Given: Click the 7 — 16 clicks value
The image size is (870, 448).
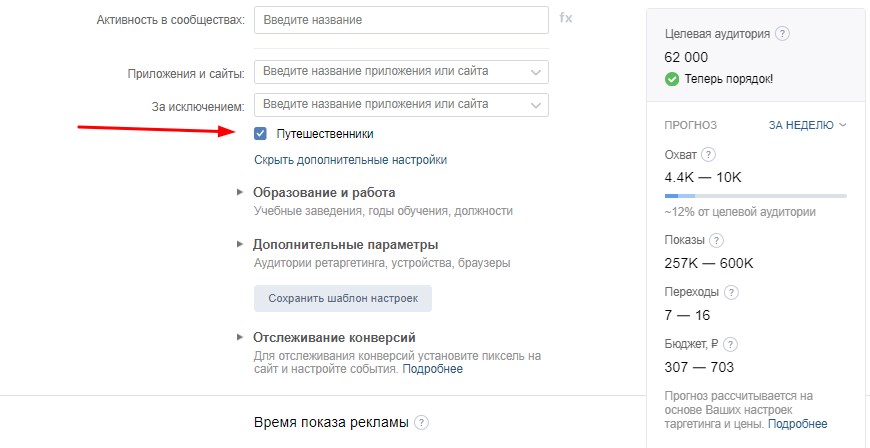Looking at the screenshot, I should coord(687,316).
